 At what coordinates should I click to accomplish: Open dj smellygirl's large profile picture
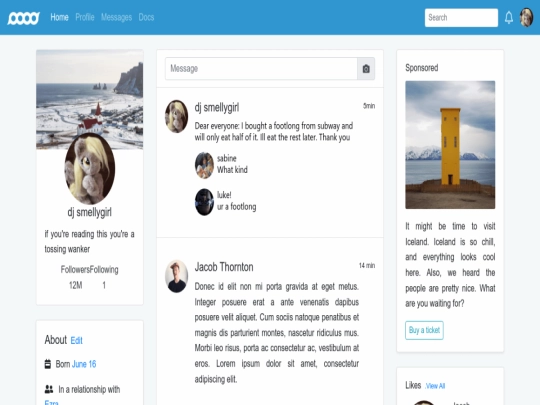click(x=90, y=169)
